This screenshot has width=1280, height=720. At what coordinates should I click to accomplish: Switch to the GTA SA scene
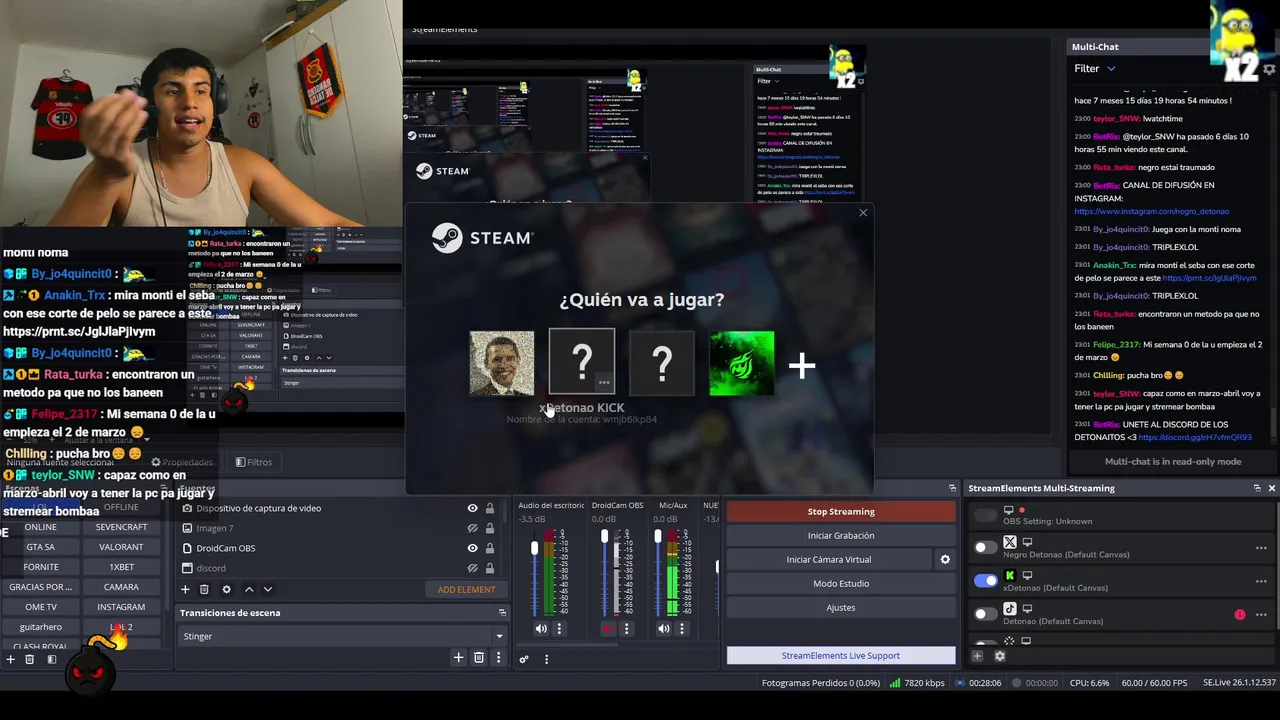pos(41,547)
